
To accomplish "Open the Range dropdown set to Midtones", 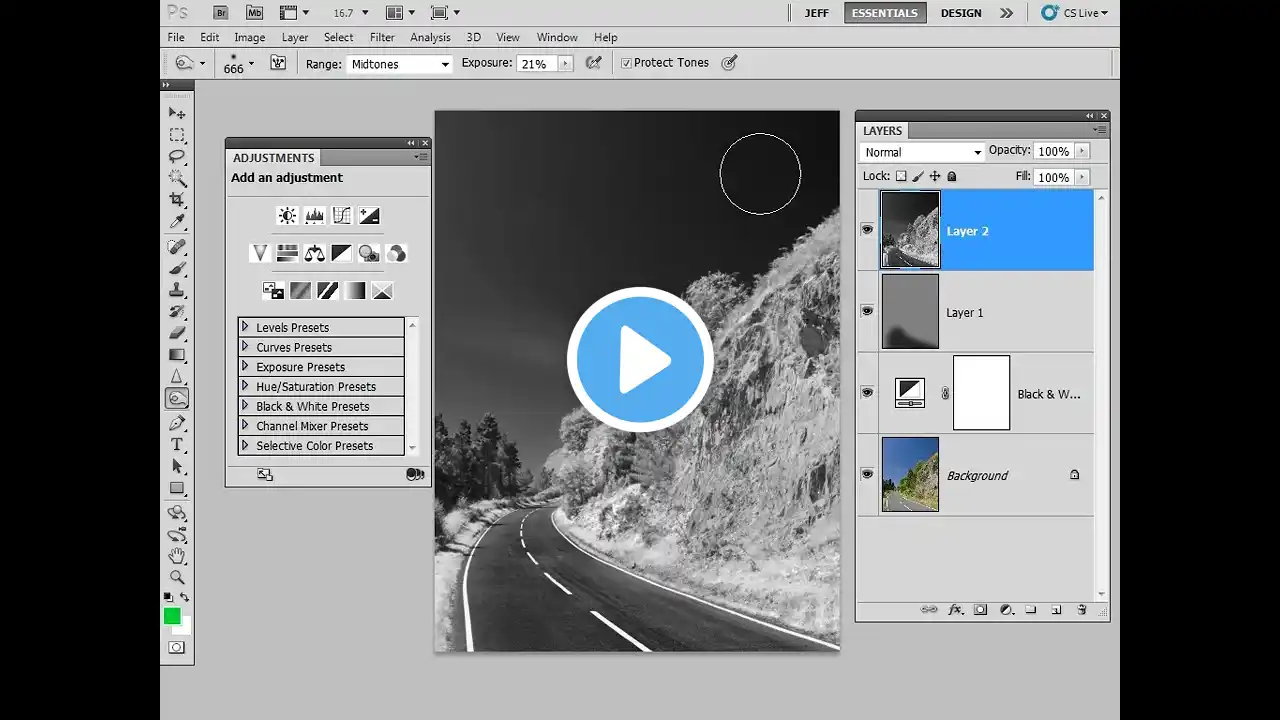I will click(399, 64).
